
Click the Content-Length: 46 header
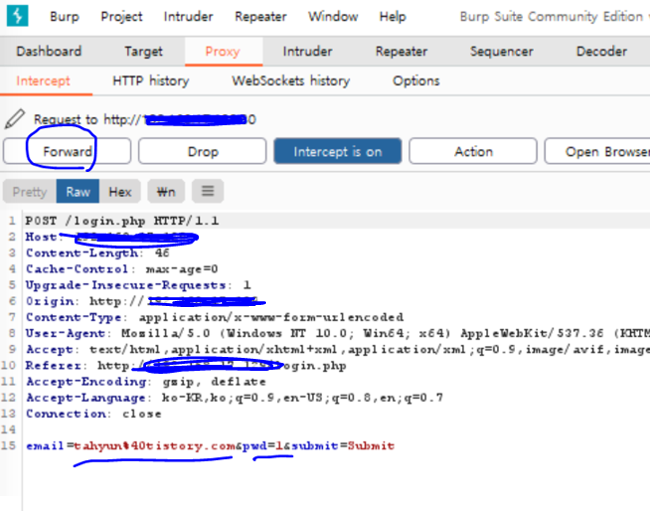point(97,253)
